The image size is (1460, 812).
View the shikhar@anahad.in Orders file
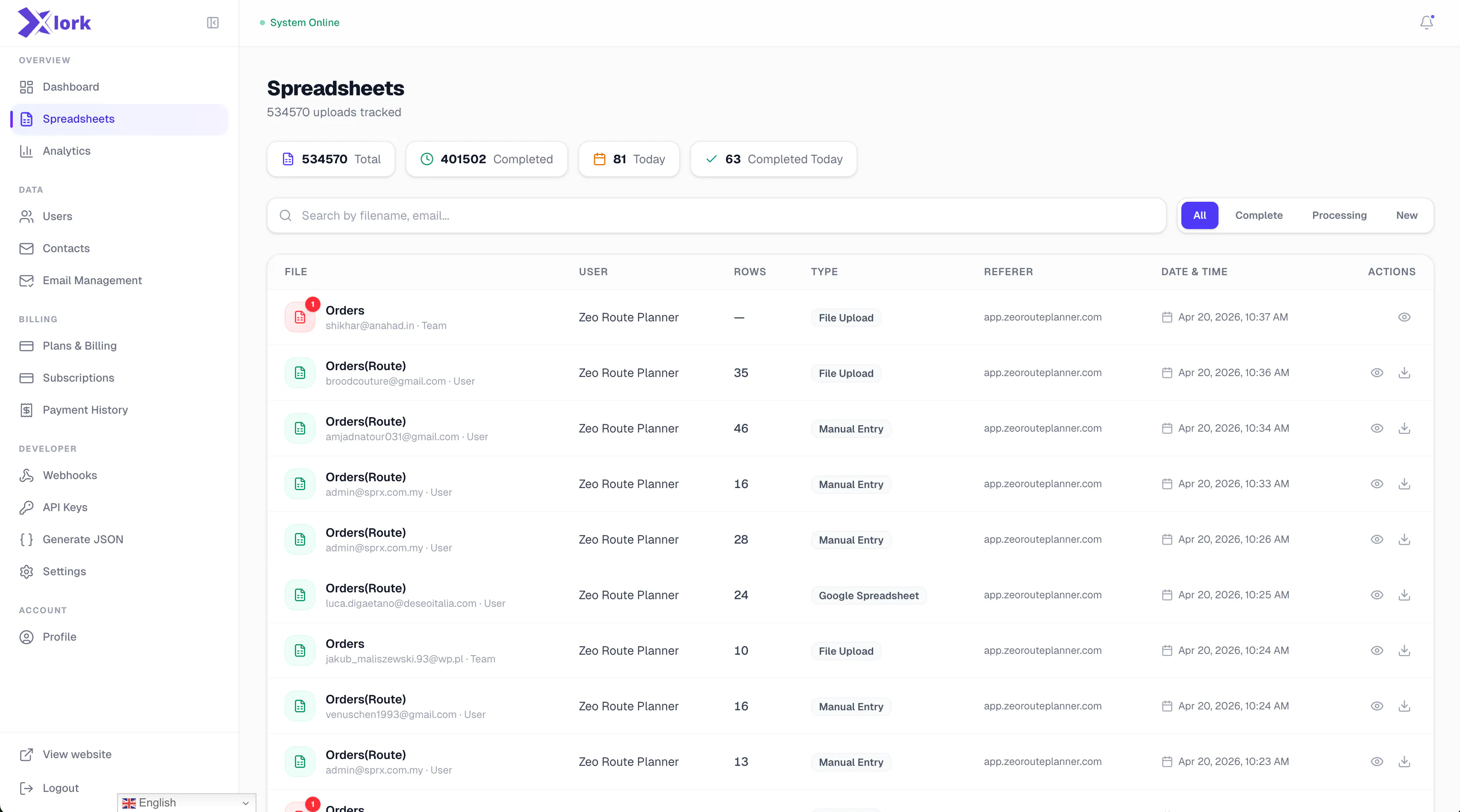point(1404,317)
